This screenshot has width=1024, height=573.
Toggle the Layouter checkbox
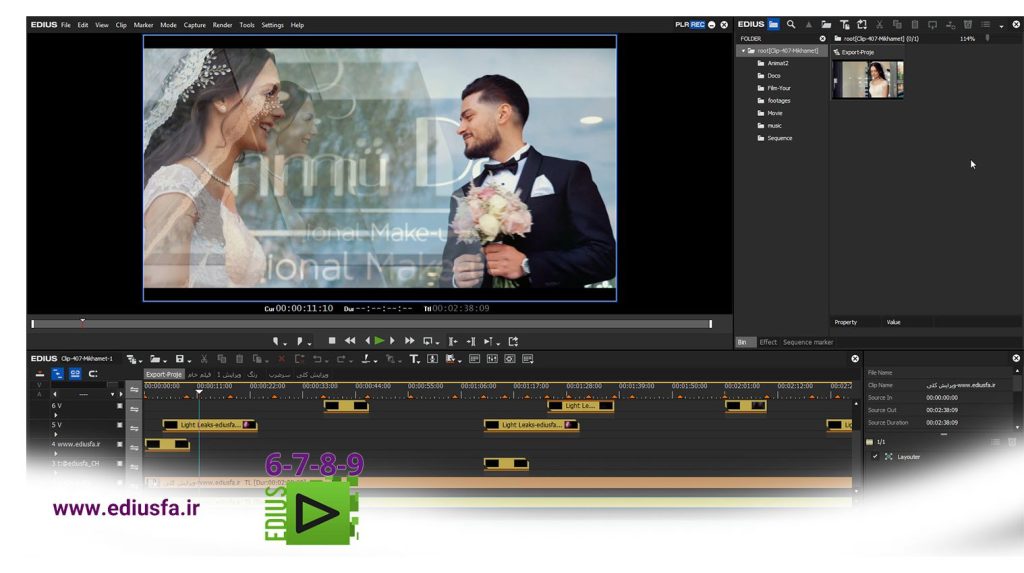tap(874, 457)
